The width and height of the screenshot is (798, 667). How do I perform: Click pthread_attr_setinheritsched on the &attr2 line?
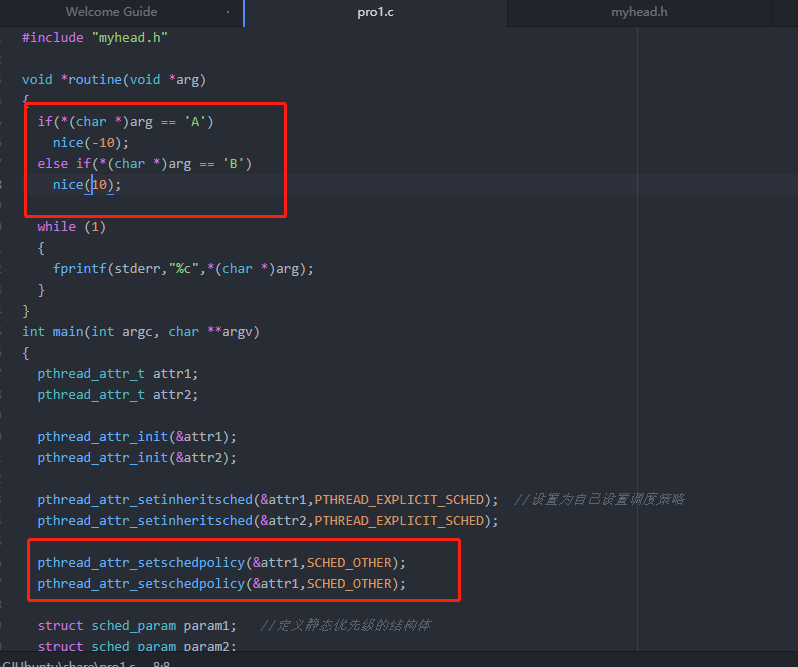145,521
